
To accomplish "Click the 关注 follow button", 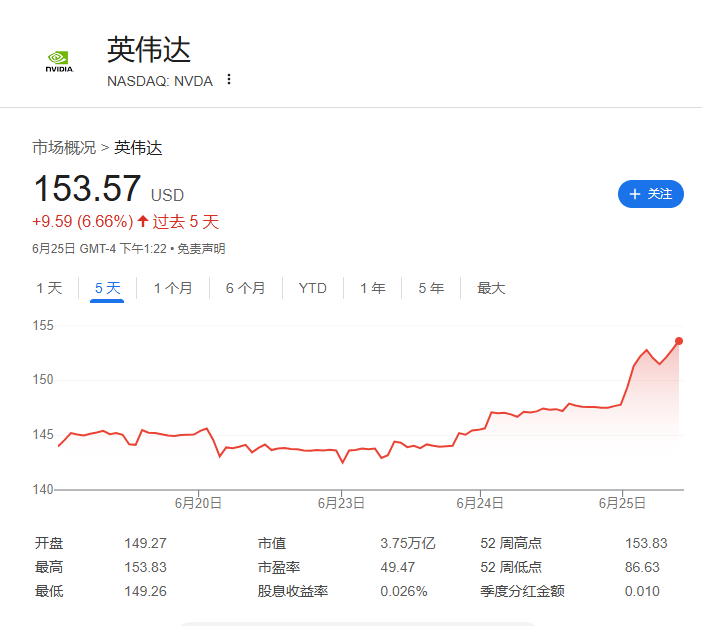I will tap(651, 194).
